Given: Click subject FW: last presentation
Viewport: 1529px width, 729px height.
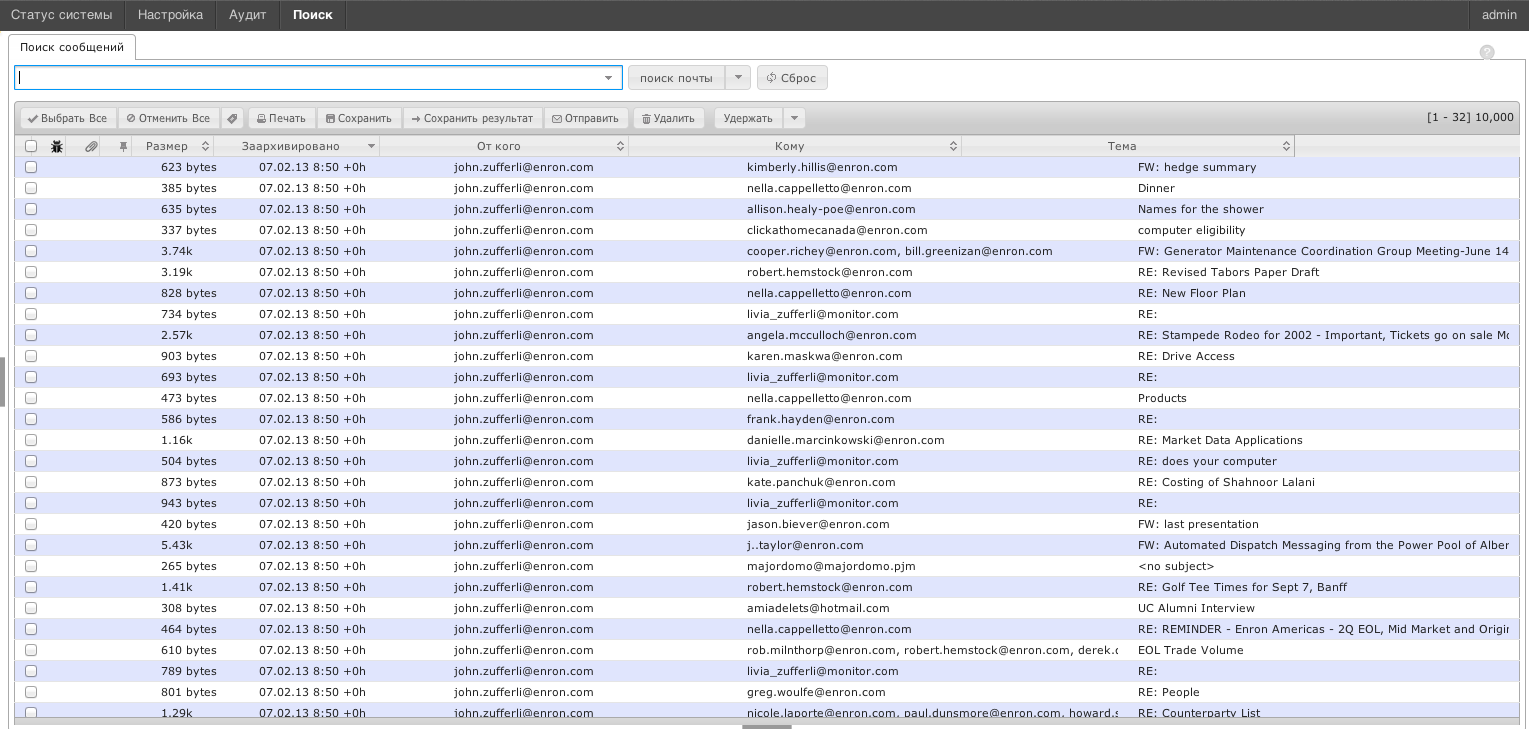Looking at the screenshot, I should 1198,524.
